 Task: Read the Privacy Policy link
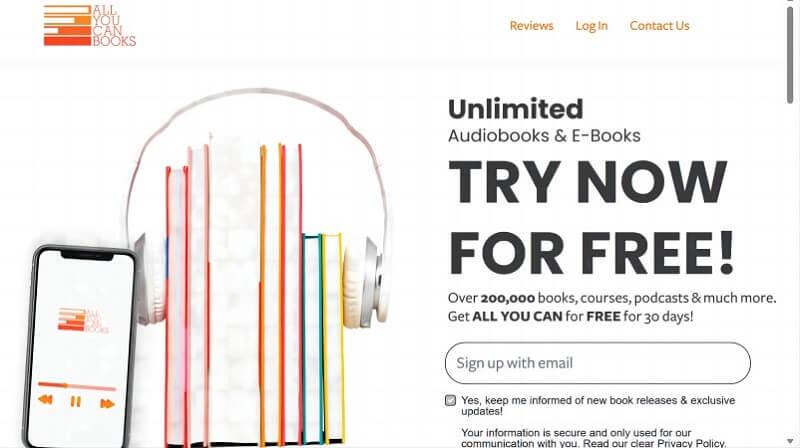(x=691, y=443)
